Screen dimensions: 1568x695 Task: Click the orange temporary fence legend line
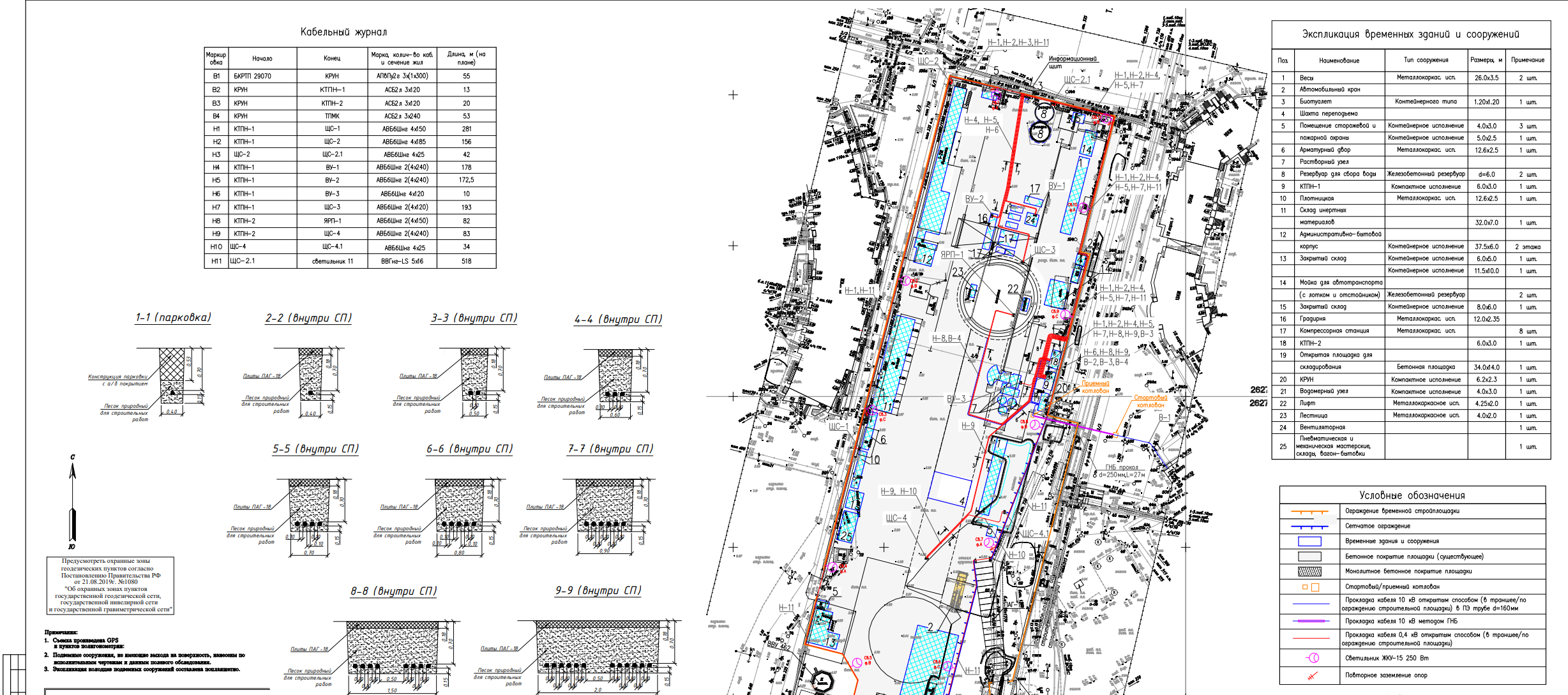[x=1309, y=511]
